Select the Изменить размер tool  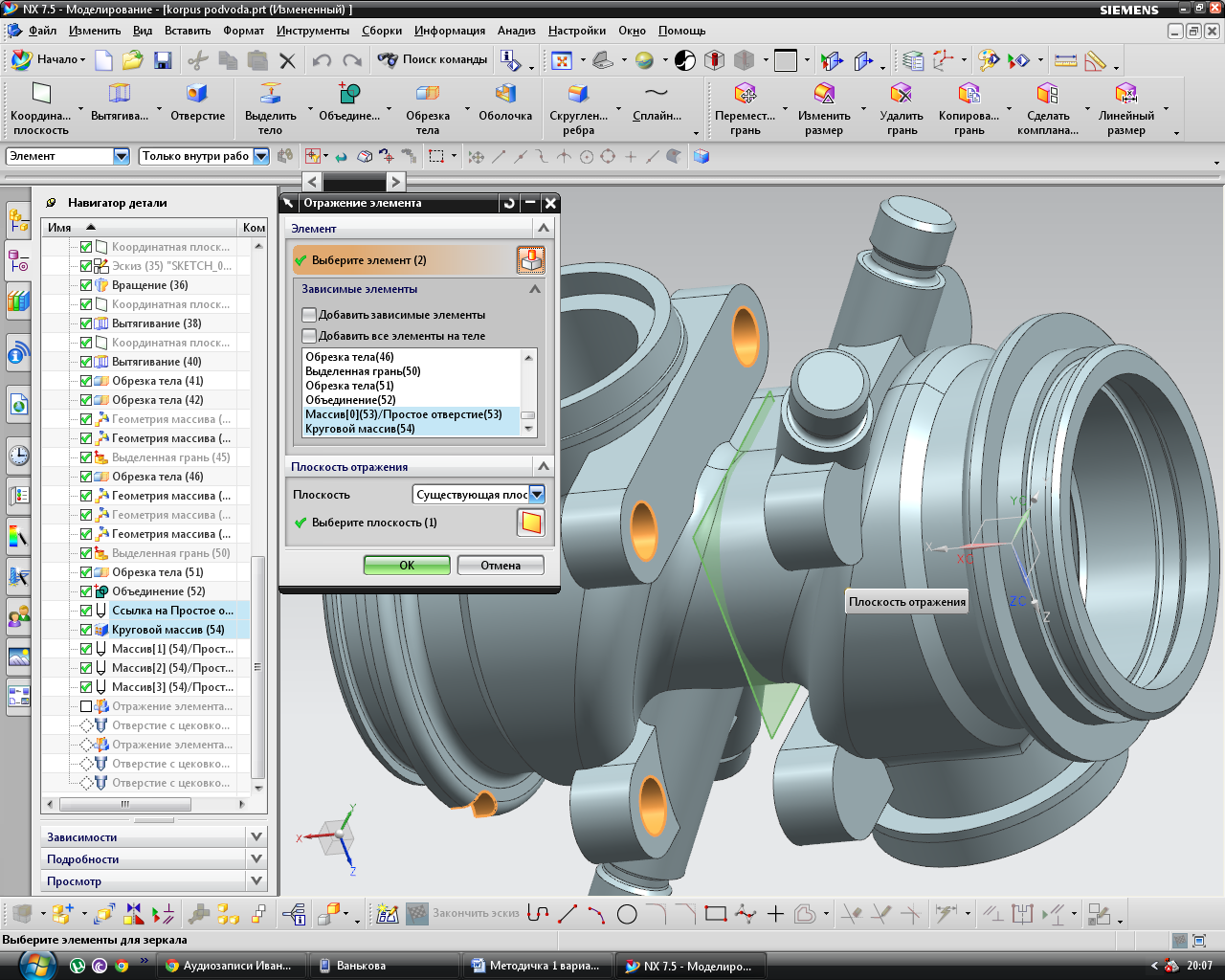tap(824, 109)
